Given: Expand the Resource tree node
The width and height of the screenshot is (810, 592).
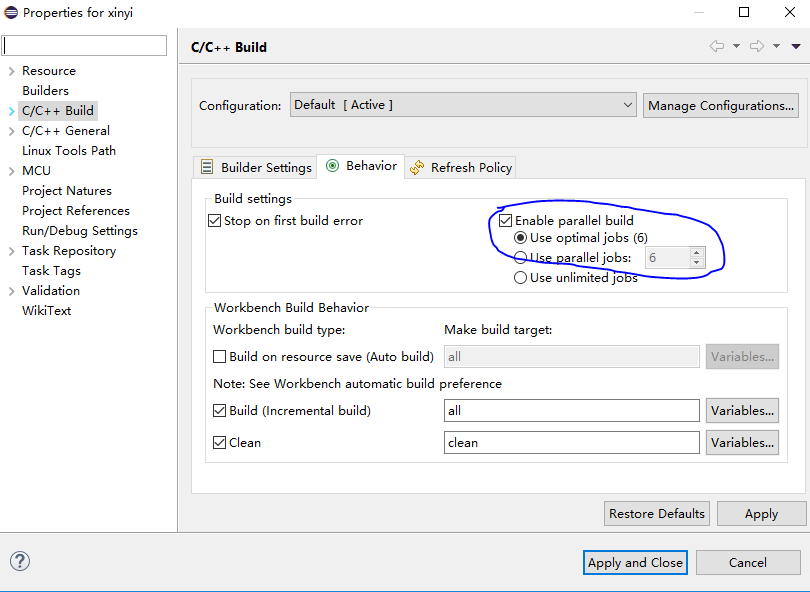Looking at the screenshot, I should pyautogui.click(x=11, y=71).
